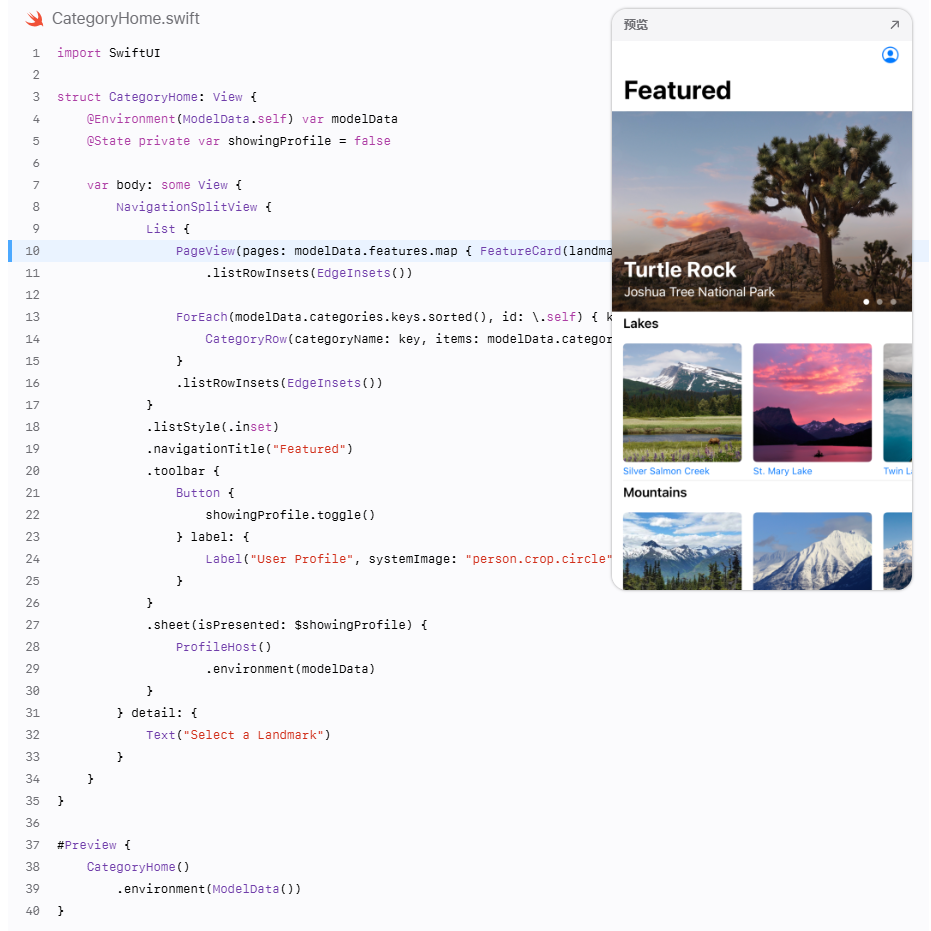Click the St. Mary Lake link text

click(783, 471)
